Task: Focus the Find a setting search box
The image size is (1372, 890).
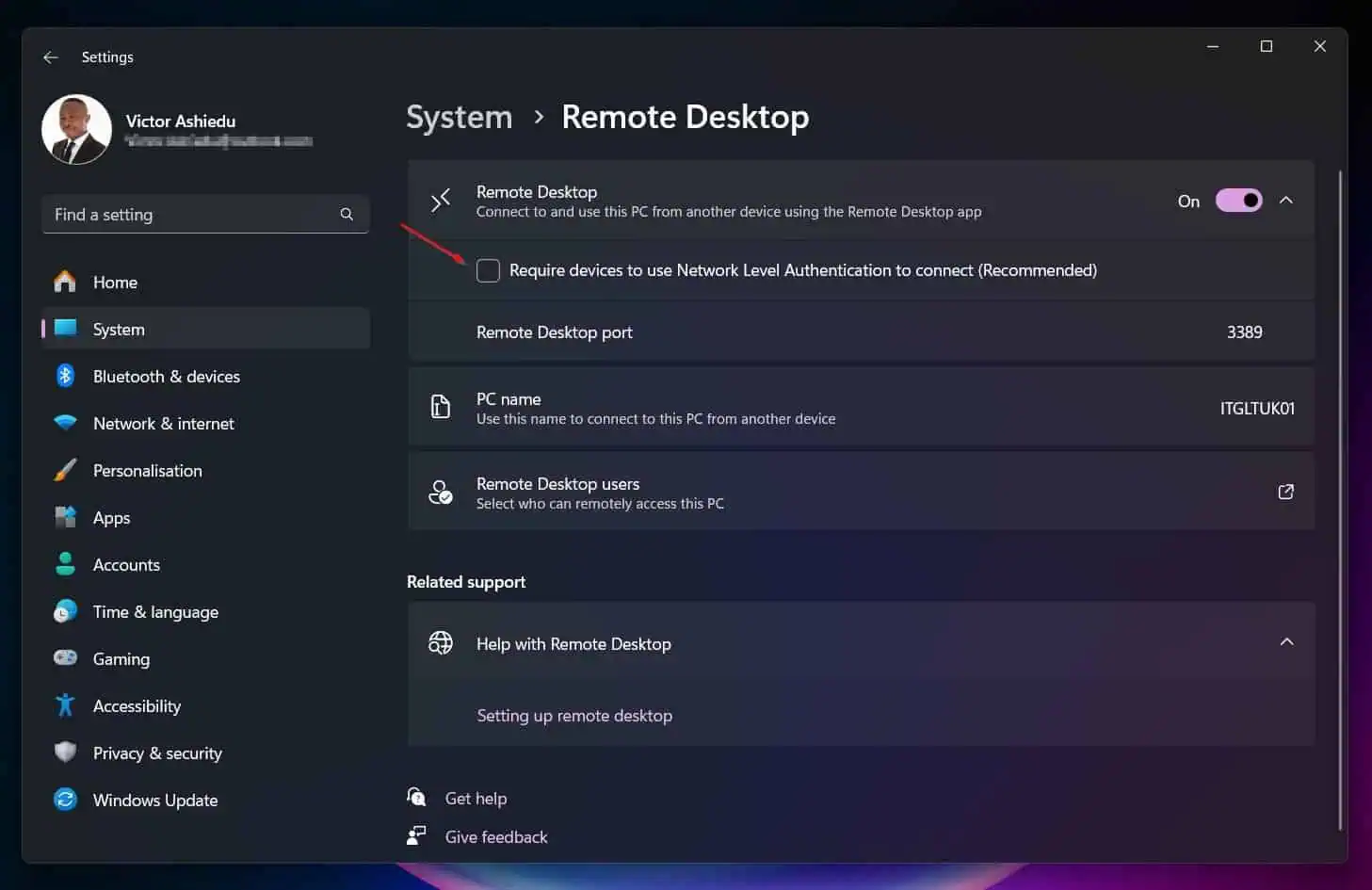Action: tap(205, 215)
